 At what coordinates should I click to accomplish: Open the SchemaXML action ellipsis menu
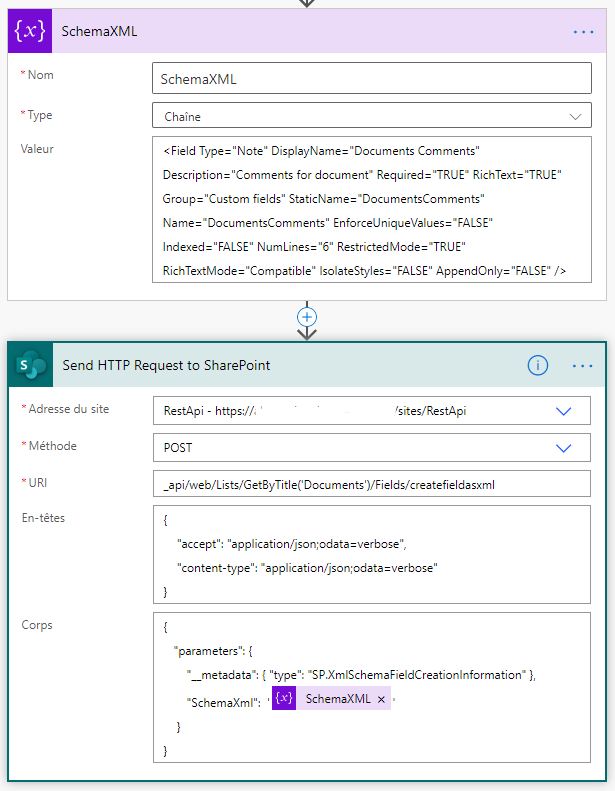point(583,32)
